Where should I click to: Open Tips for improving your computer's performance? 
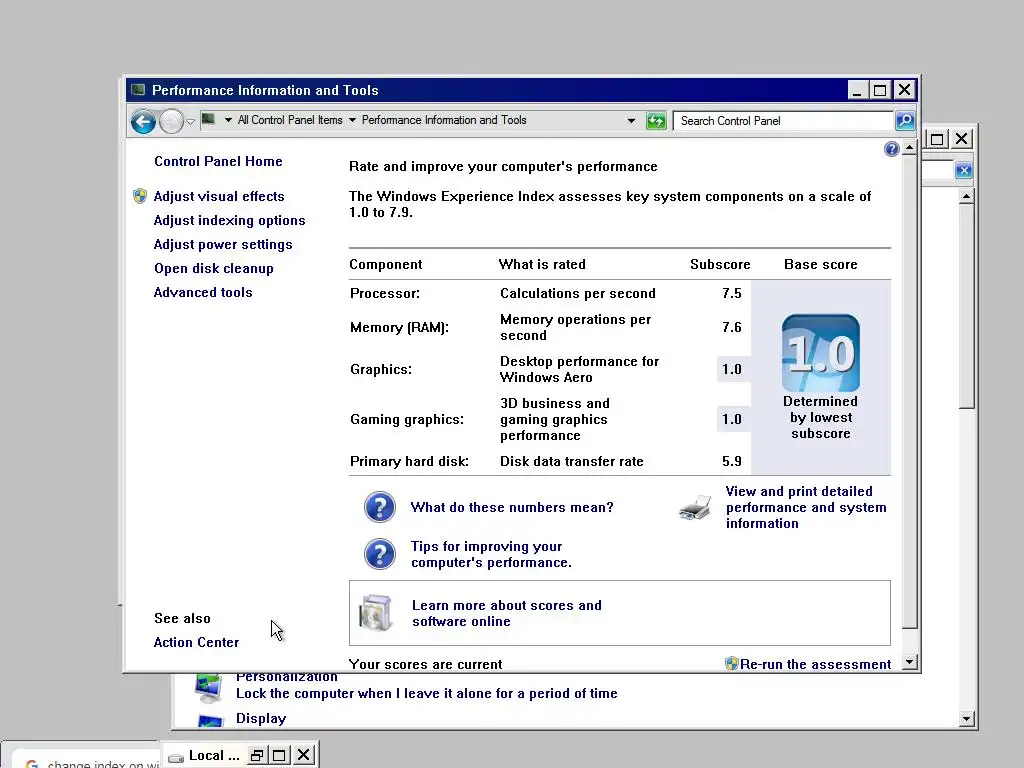(491, 554)
